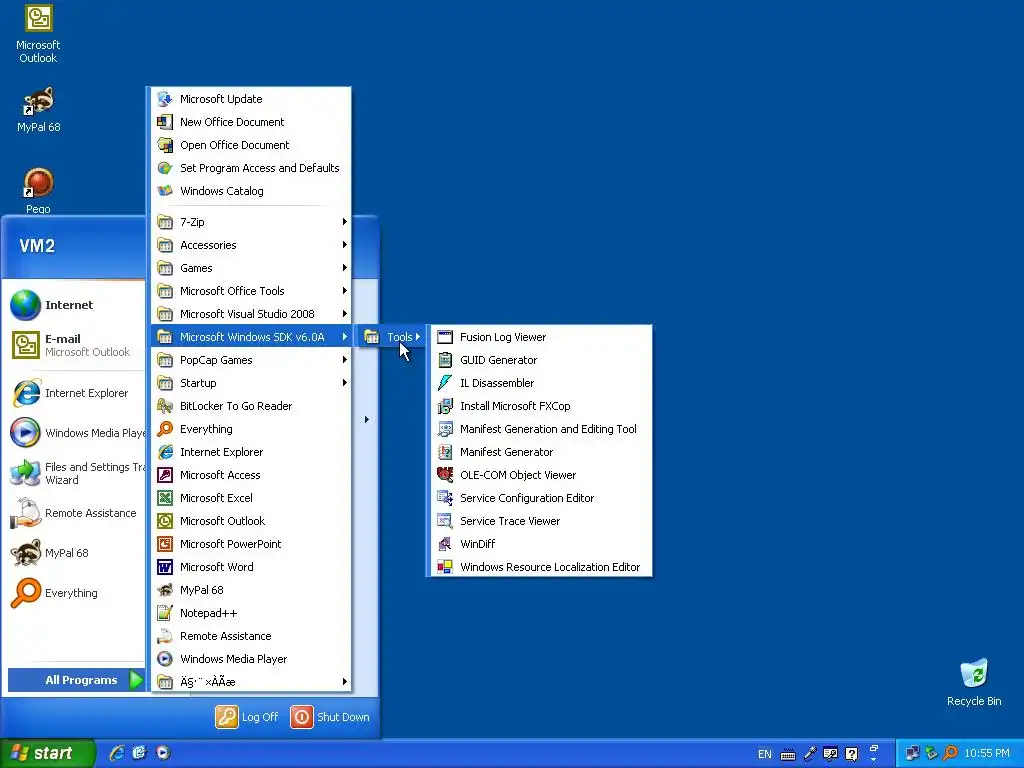The width and height of the screenshot is (1024, 768).
Task: Expand Microsoft Visual Studio 2008 submenu arrow
Action: click(344, 314)
